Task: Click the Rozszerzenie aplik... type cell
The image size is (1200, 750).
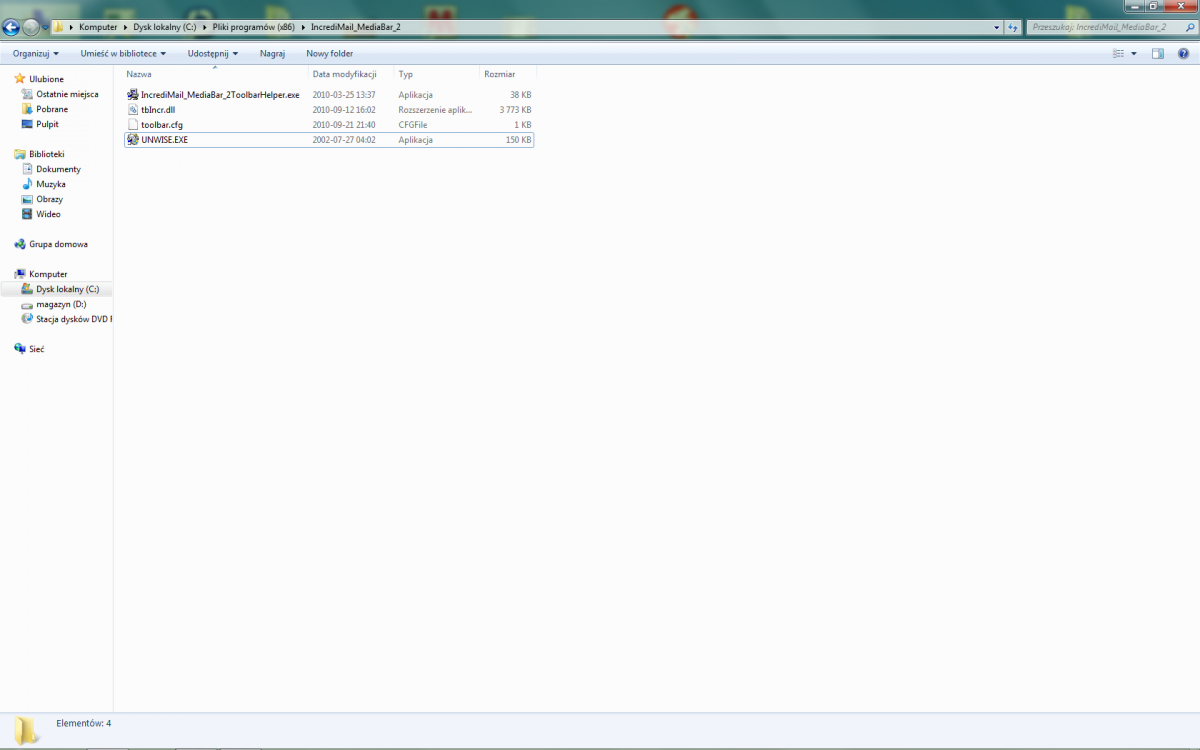Action: [x=435, y=110]
